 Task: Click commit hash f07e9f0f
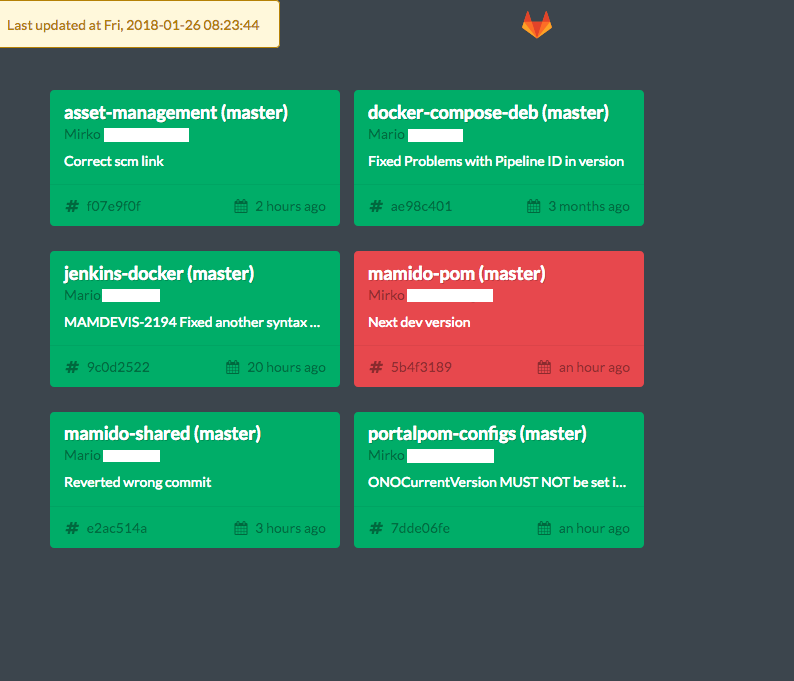click(x=114, y=206)
